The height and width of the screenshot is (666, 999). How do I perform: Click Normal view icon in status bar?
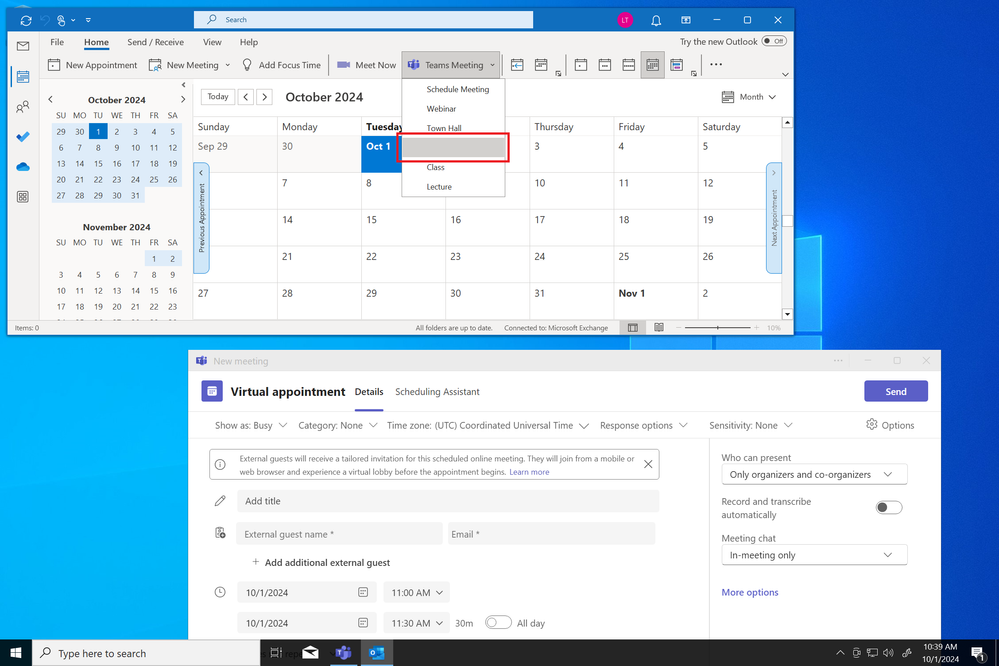coord(633,328)
